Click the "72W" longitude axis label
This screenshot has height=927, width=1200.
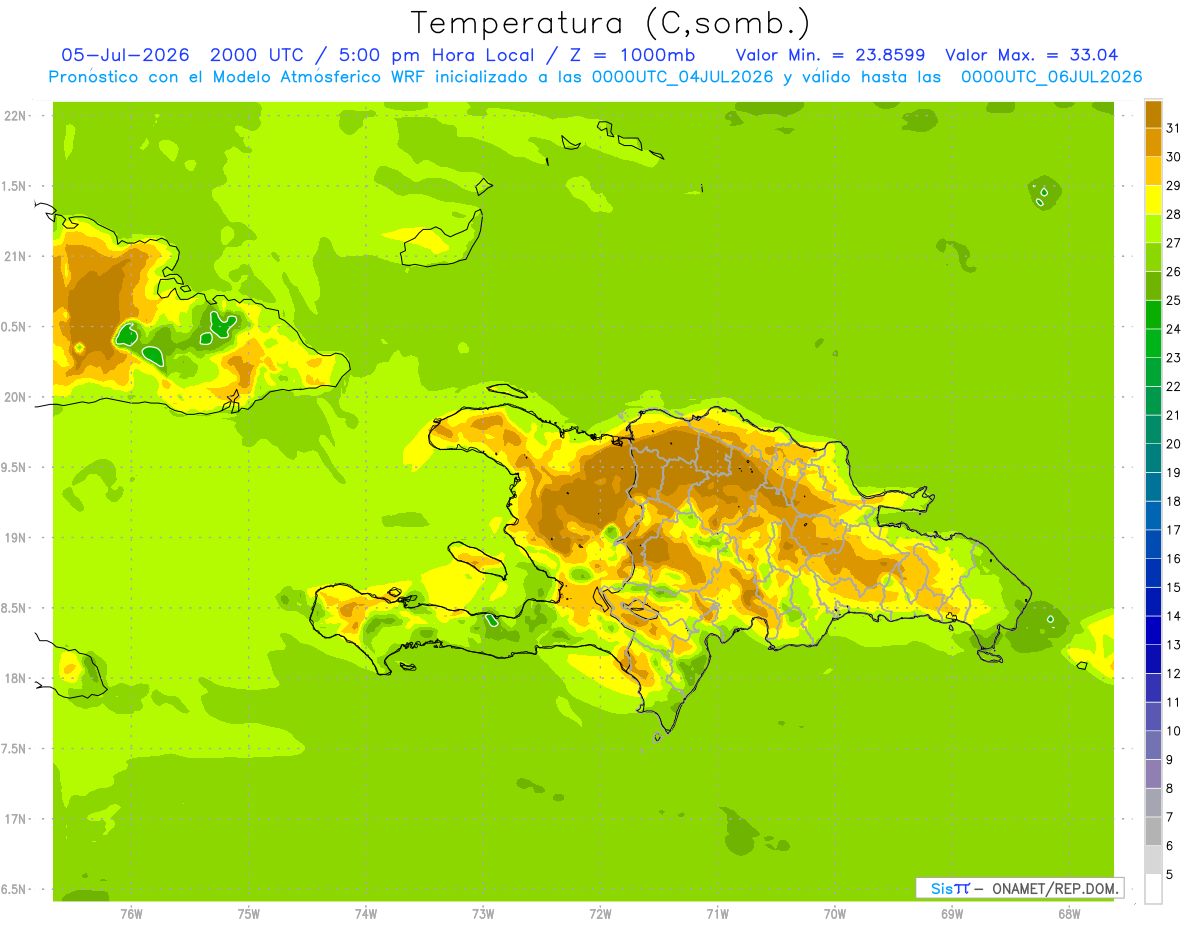600,914
